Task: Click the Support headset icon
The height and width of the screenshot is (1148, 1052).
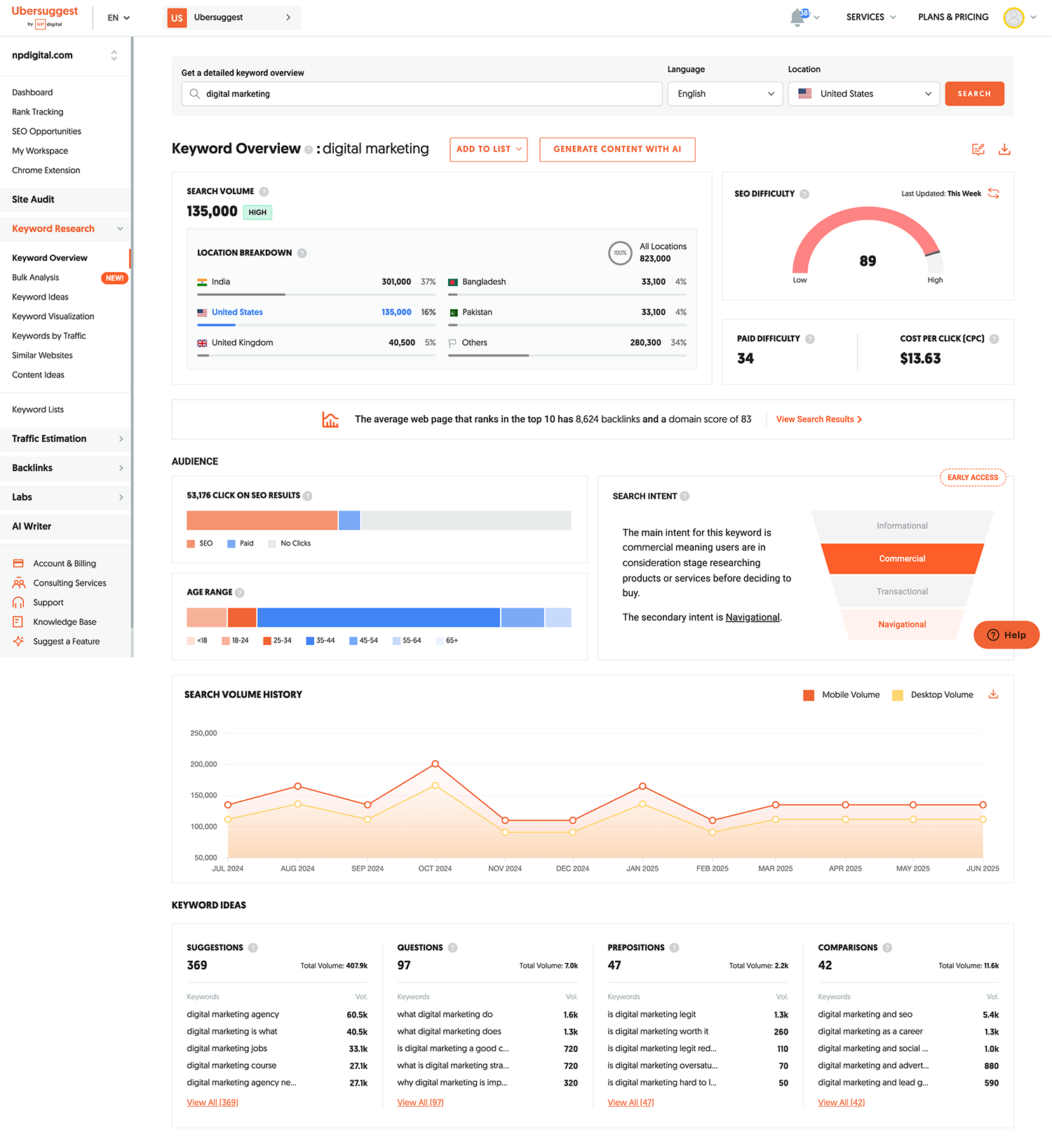Action: (x=18, y=602)
